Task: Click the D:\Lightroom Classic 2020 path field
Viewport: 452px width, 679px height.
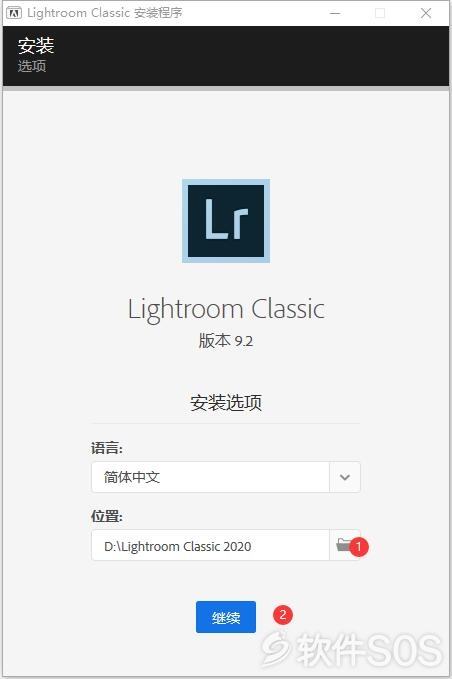Action: 210,545
